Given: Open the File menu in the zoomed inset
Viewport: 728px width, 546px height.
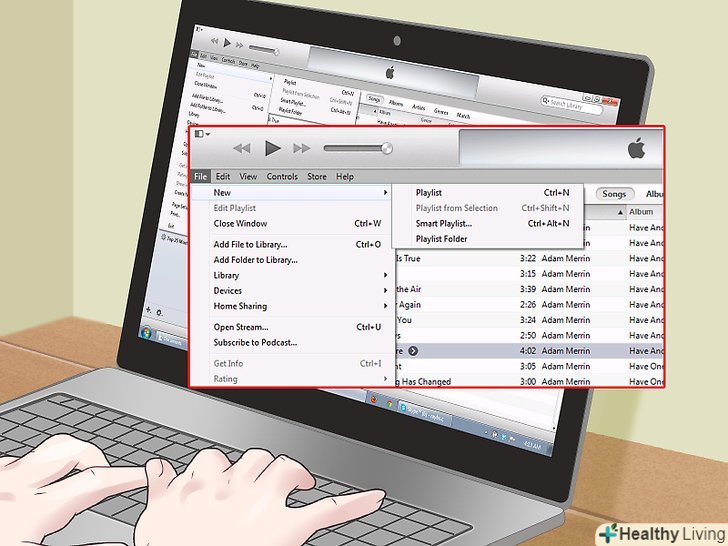Looking at the screenshot, I should point(201,176).
